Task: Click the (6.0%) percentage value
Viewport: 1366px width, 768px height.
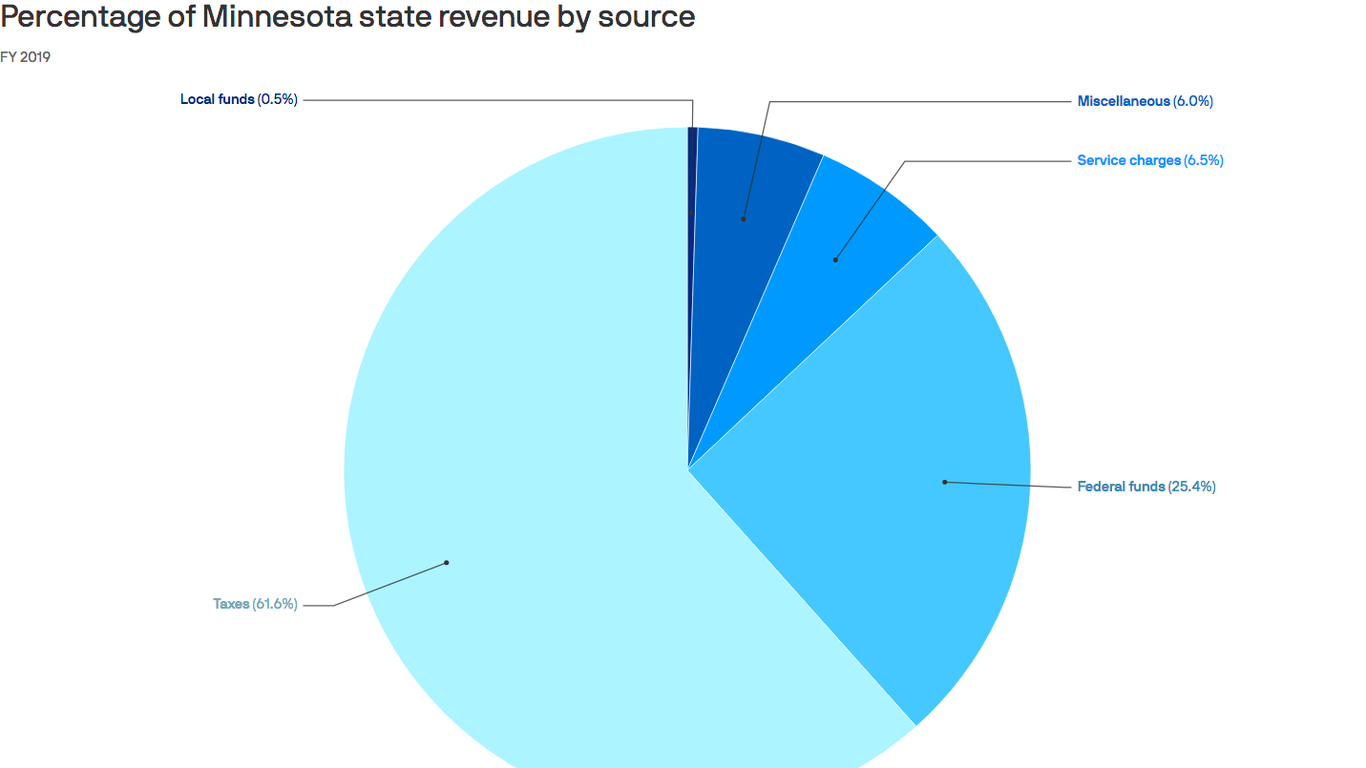Action: click(1192, 101)
